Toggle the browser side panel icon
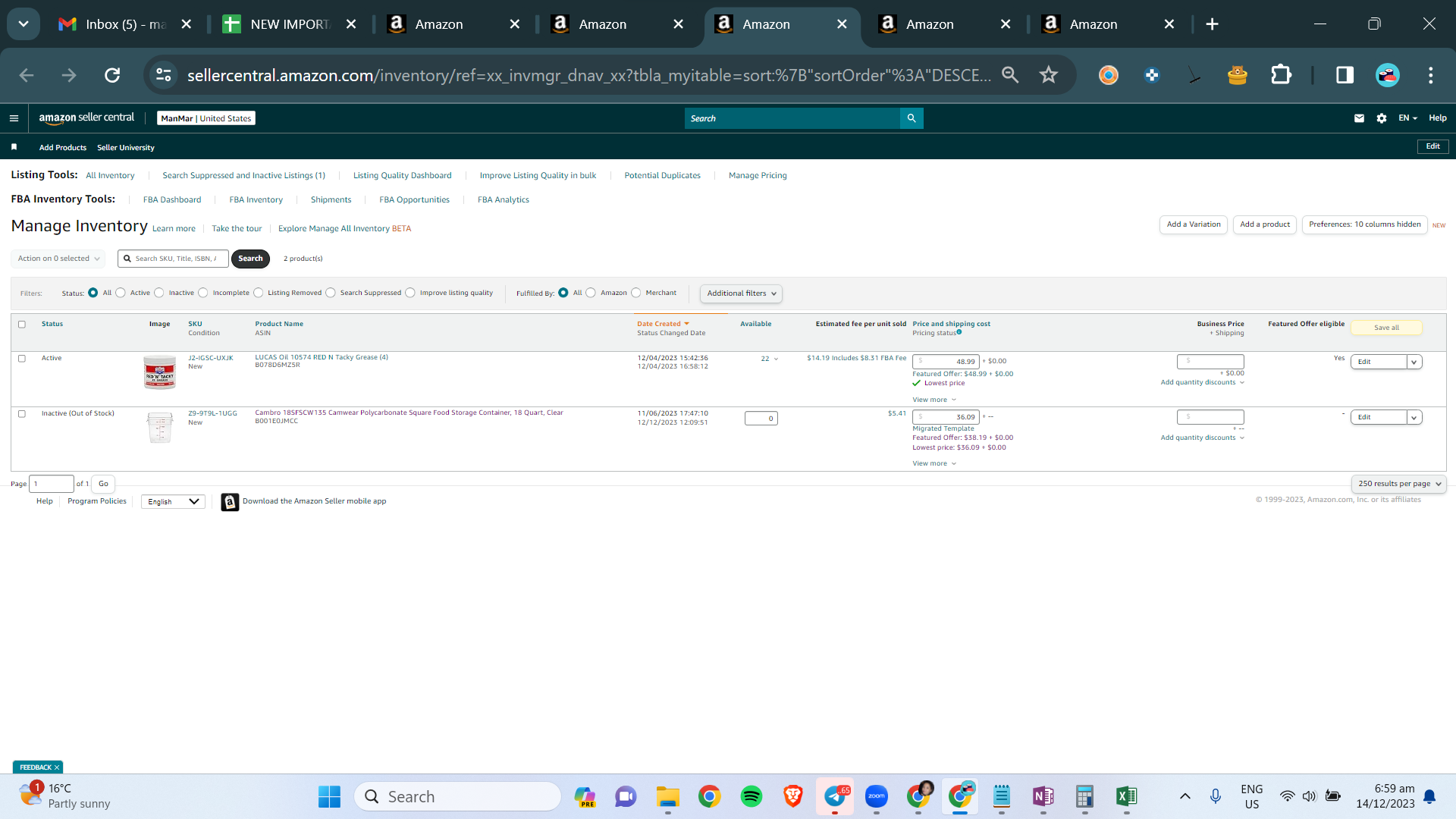 click(1345, 75)
